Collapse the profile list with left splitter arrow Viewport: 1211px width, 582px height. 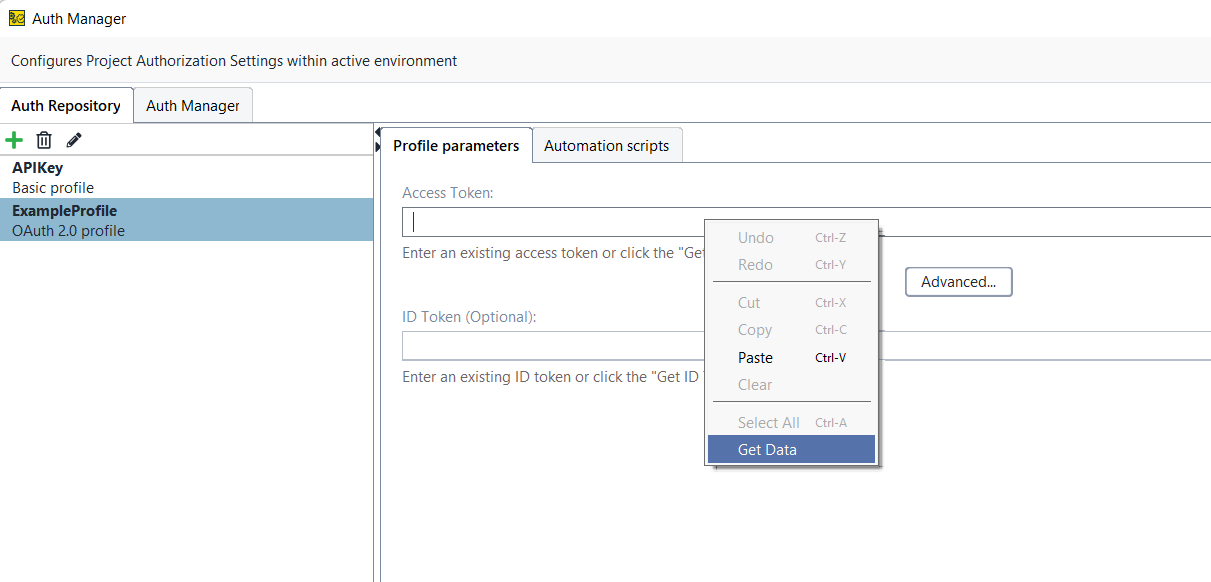378,132
